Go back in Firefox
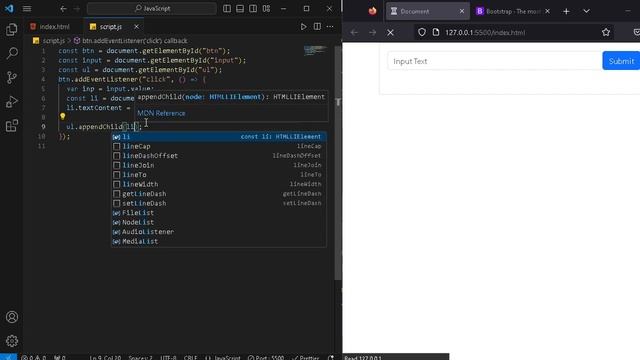The width and height of the screenshot is (640, 360). (x=354, y=32)
